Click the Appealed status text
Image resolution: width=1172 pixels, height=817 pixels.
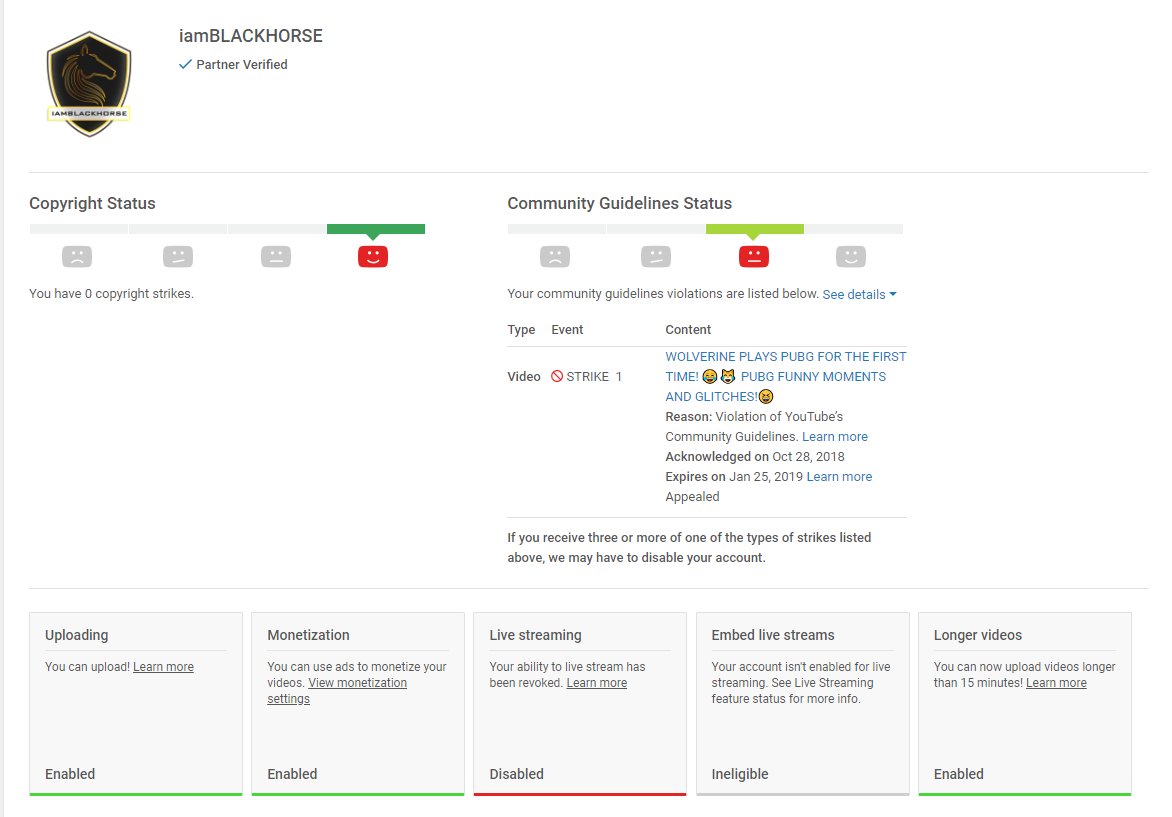point(692,497)
